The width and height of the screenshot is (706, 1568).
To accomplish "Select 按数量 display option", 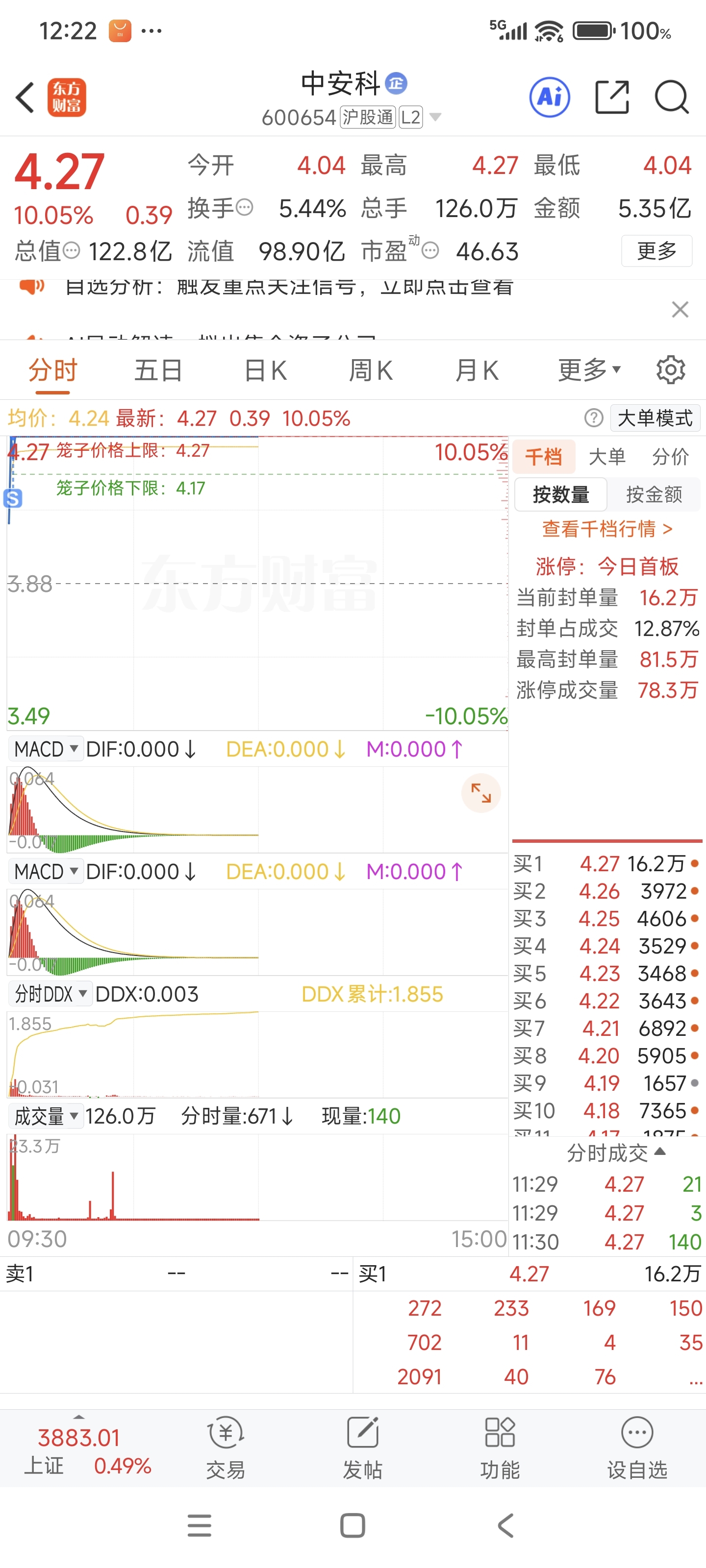I will click(x=560, y=494).
